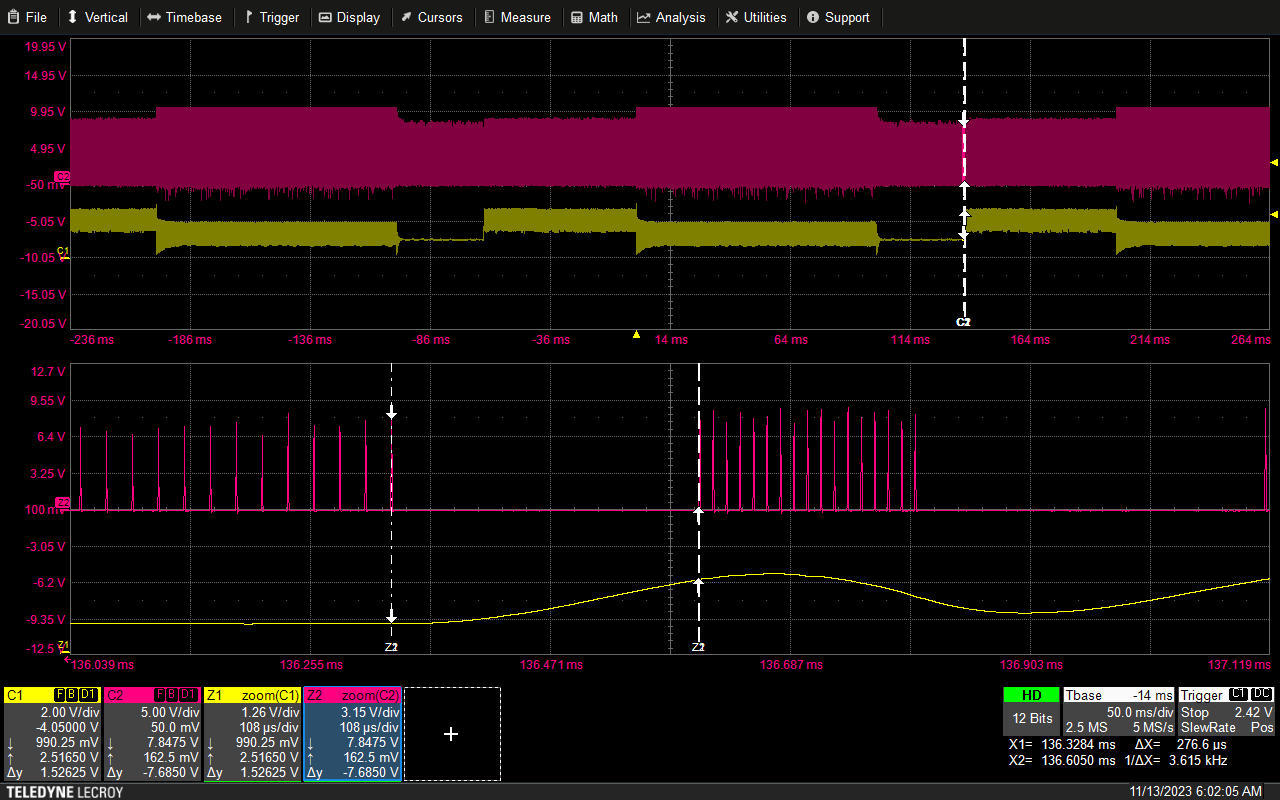Screen dimensions: 1280x800
Task: Open the Vertical menu
Action: 97,17
